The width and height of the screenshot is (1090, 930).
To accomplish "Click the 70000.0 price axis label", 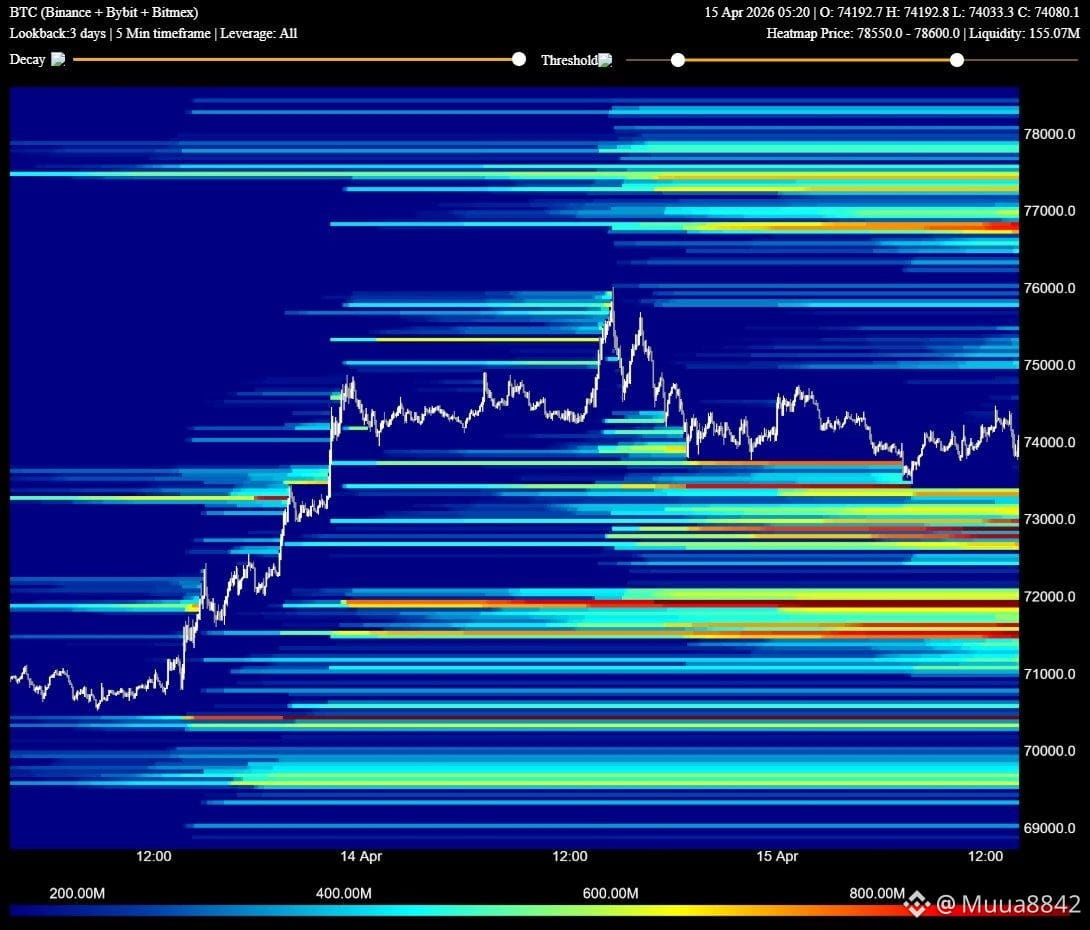I will 1049,751.
